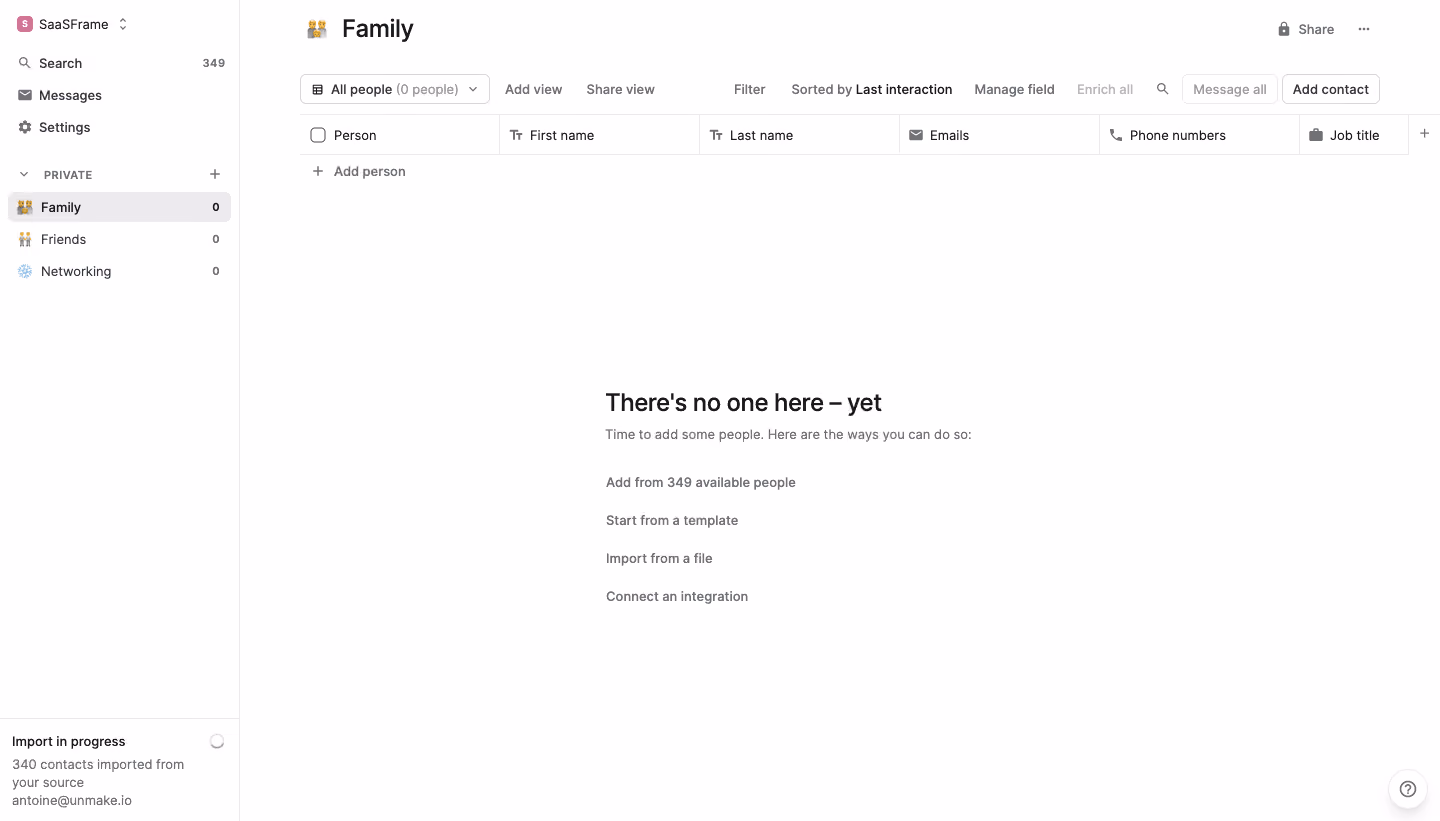Click the Emails column header
This screenshot has height=821, width=1440.
point(1000,135)
